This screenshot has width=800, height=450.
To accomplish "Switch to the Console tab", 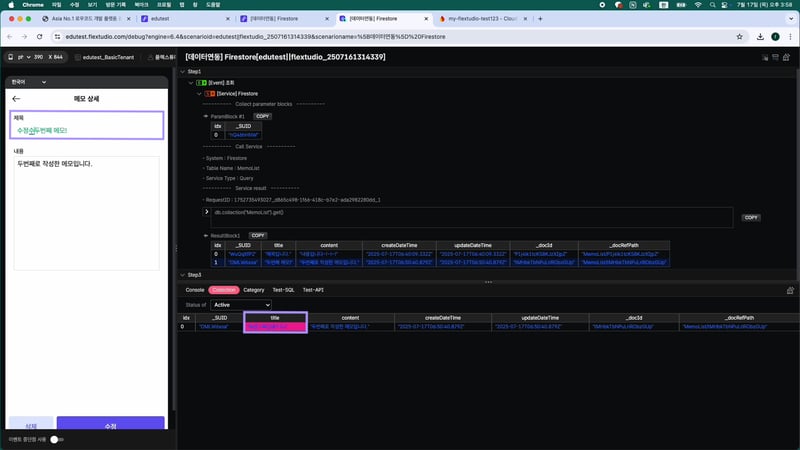I will click(x=195, y=290).
